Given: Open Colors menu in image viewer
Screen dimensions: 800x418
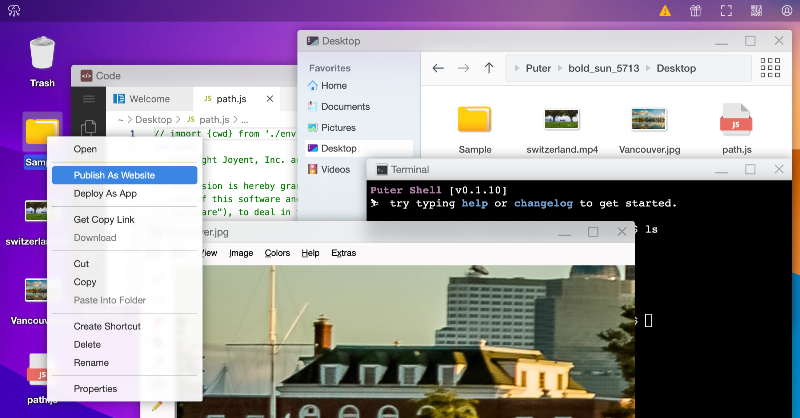Looking at the screenshot, I should point(277,253).
